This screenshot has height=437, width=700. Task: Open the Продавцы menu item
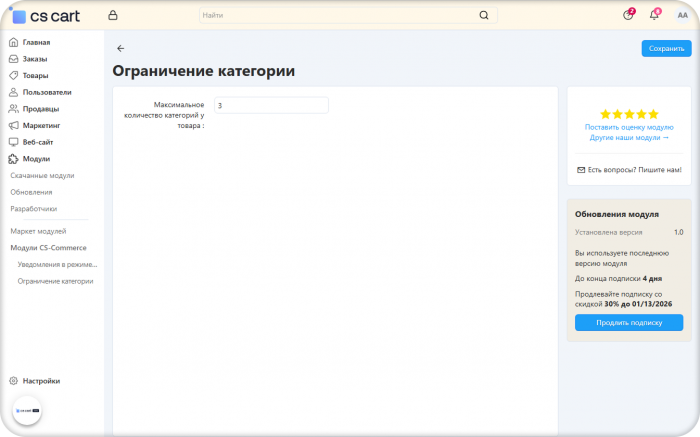pos(41,108)
